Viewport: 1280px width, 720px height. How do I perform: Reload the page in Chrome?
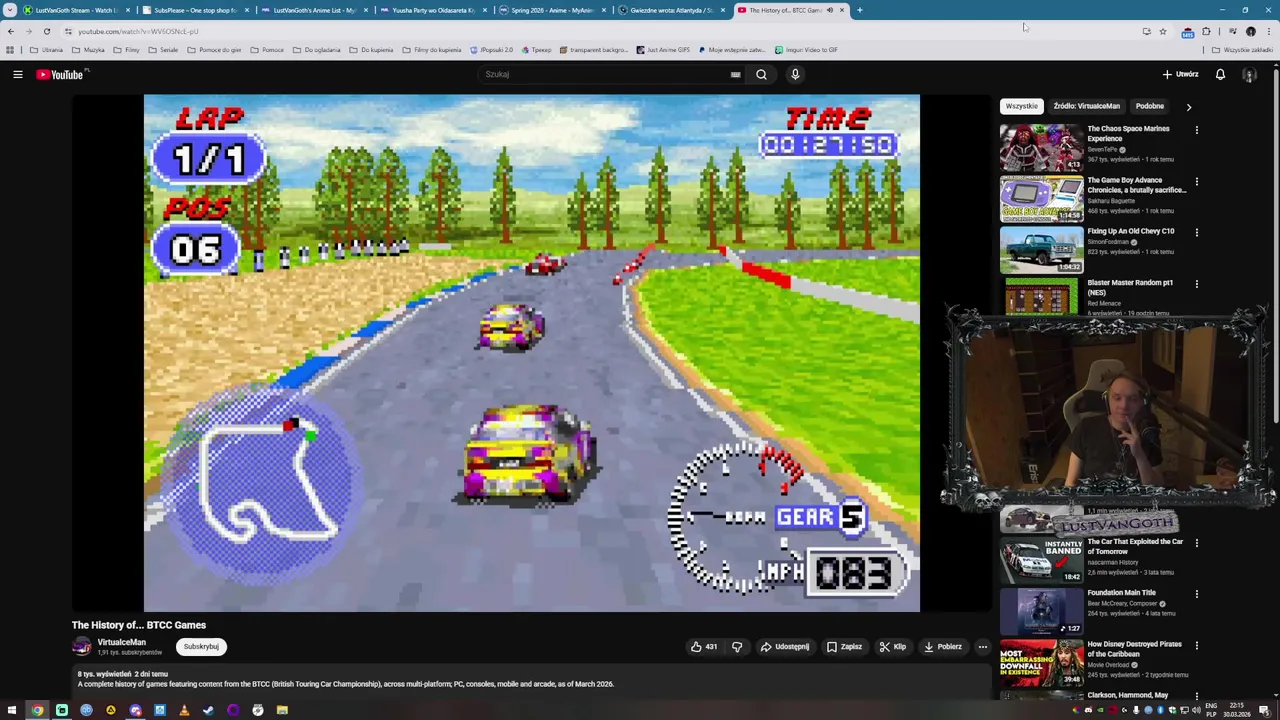point(46,31)
